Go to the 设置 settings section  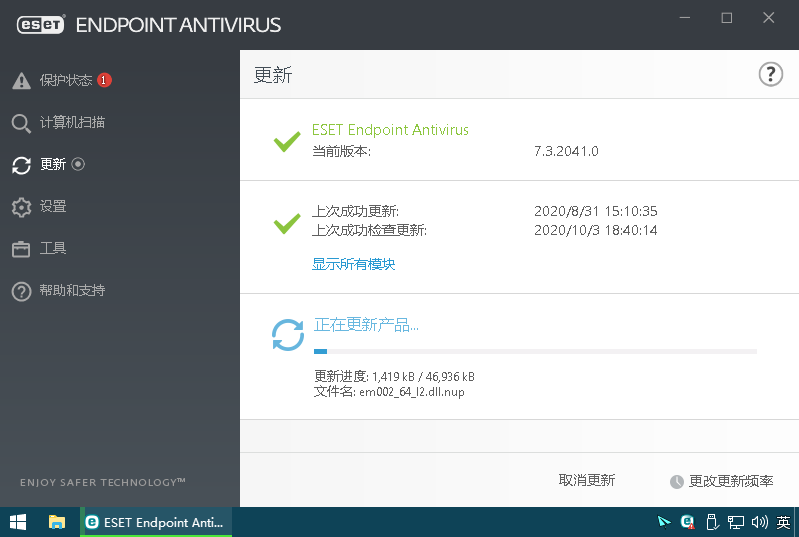pos(53,206)
